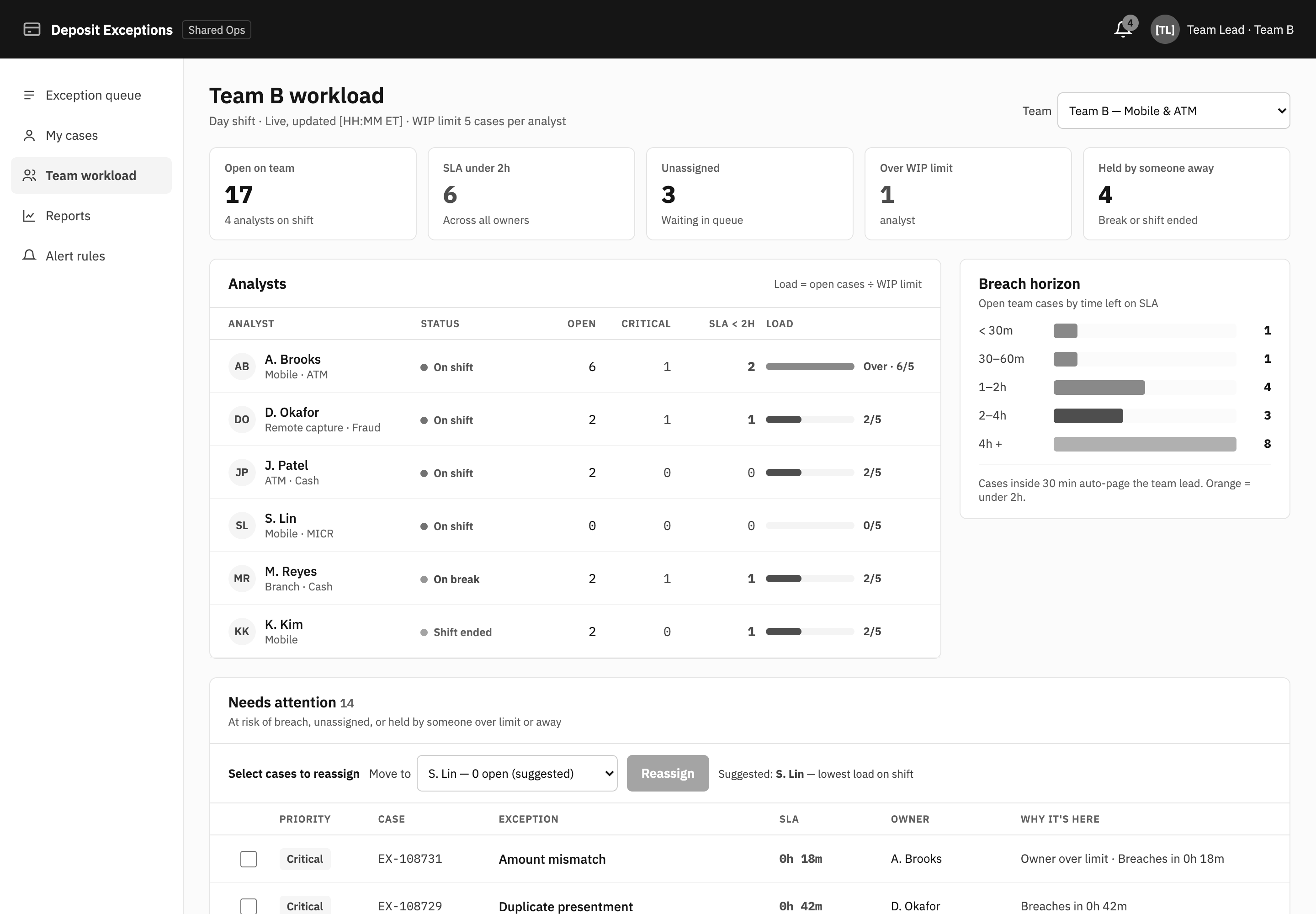Viewport: 1316px width, 914px height.
Task: Click the OWNER column header
Action: tap(910, 819)
